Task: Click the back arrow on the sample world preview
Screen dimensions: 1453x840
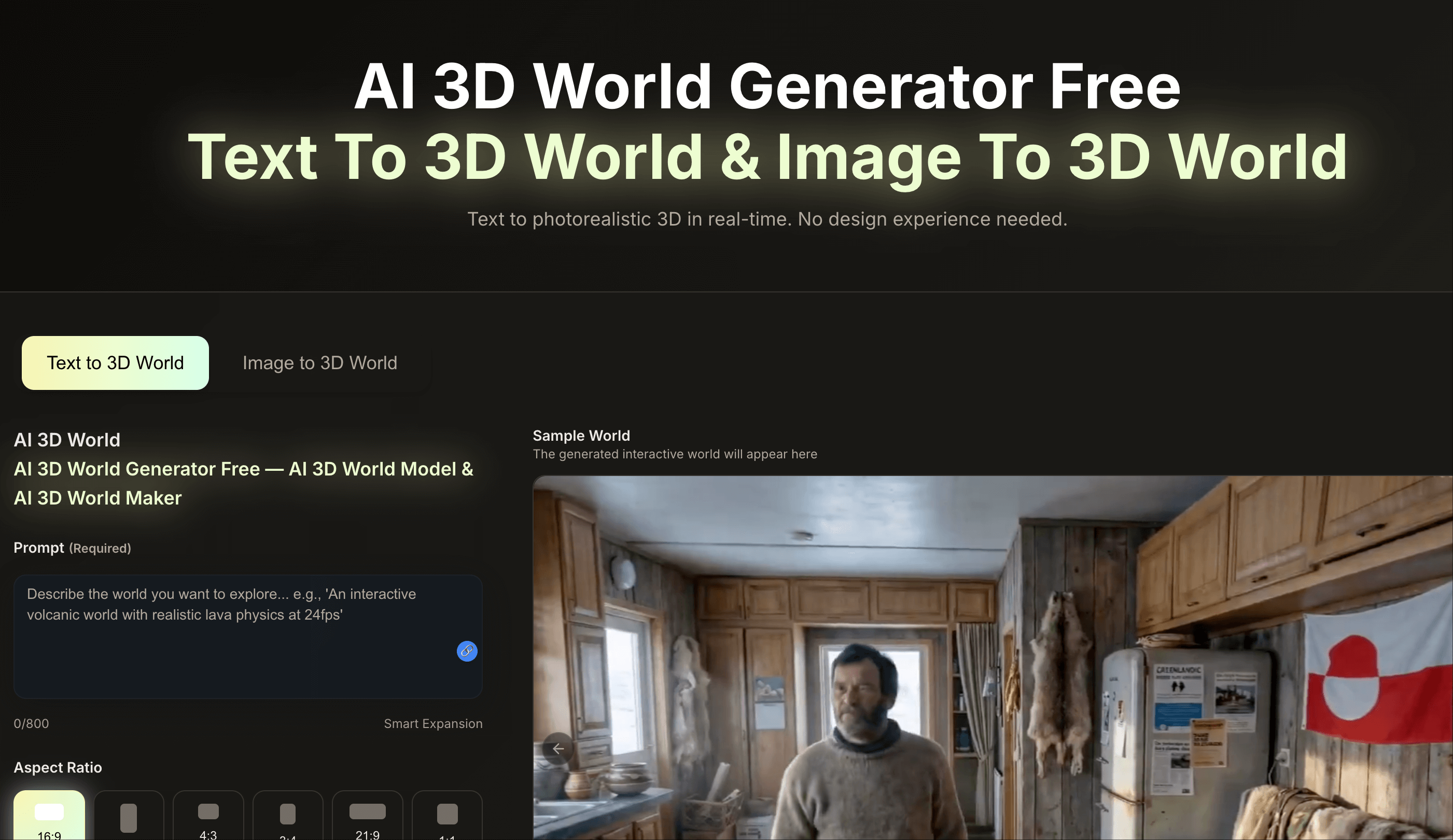Action: click(557, 748)
